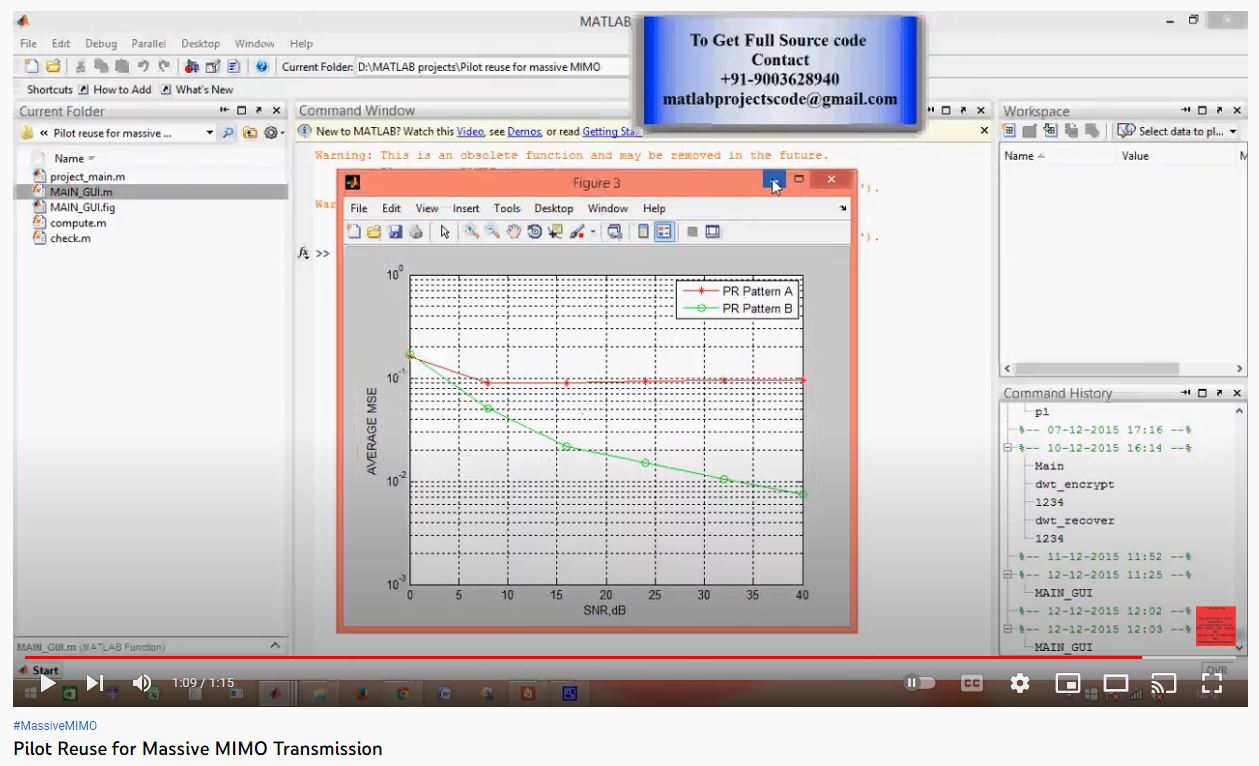
Task: Open file icon in Figure 3 toolbar
Action: (374, 232)
